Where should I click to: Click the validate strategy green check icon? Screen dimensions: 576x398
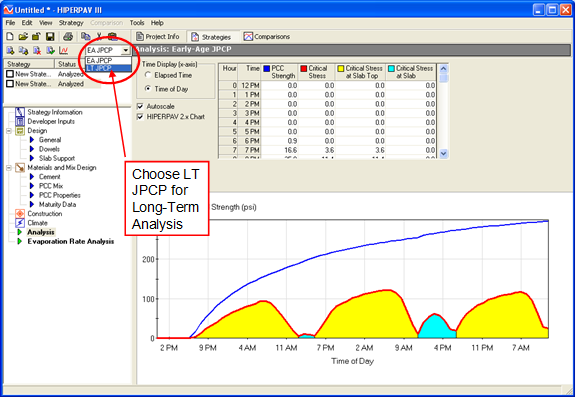[x=50, y=50]
